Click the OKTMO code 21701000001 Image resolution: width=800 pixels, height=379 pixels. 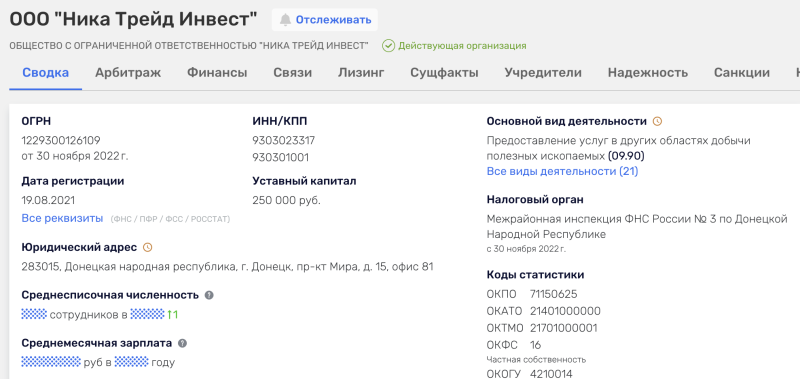click(x=564, y=327)
